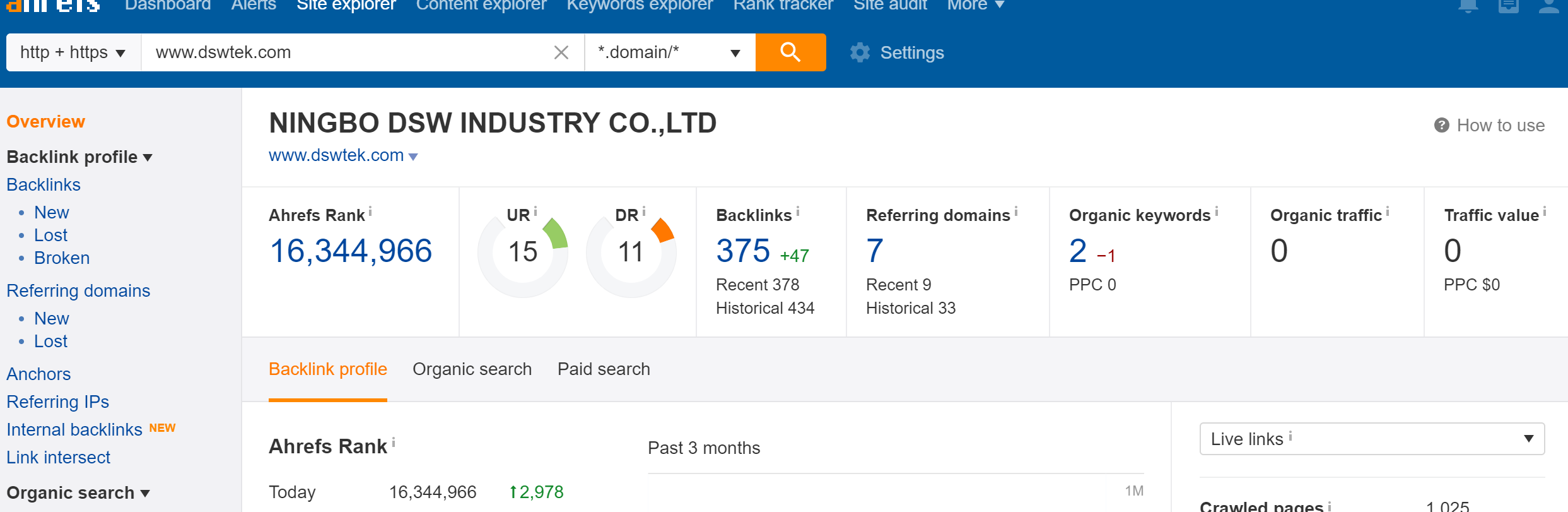Open Settings gear icon
The image size is (1568, 512).
click(x=860, y=52)
